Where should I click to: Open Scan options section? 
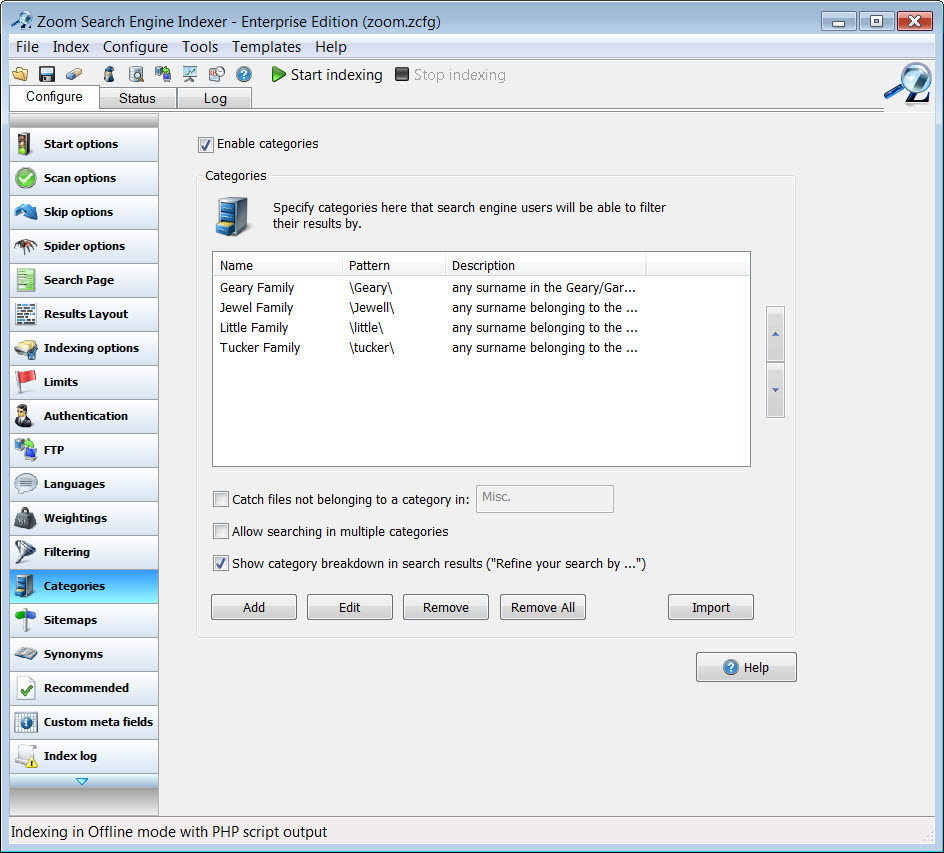pyautogui.click(x=84, y=178)
